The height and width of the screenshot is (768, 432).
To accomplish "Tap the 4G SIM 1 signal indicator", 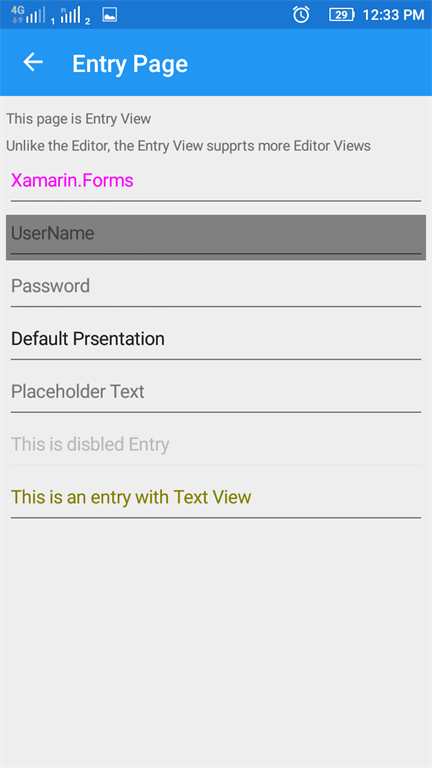I will coord(32,15).
